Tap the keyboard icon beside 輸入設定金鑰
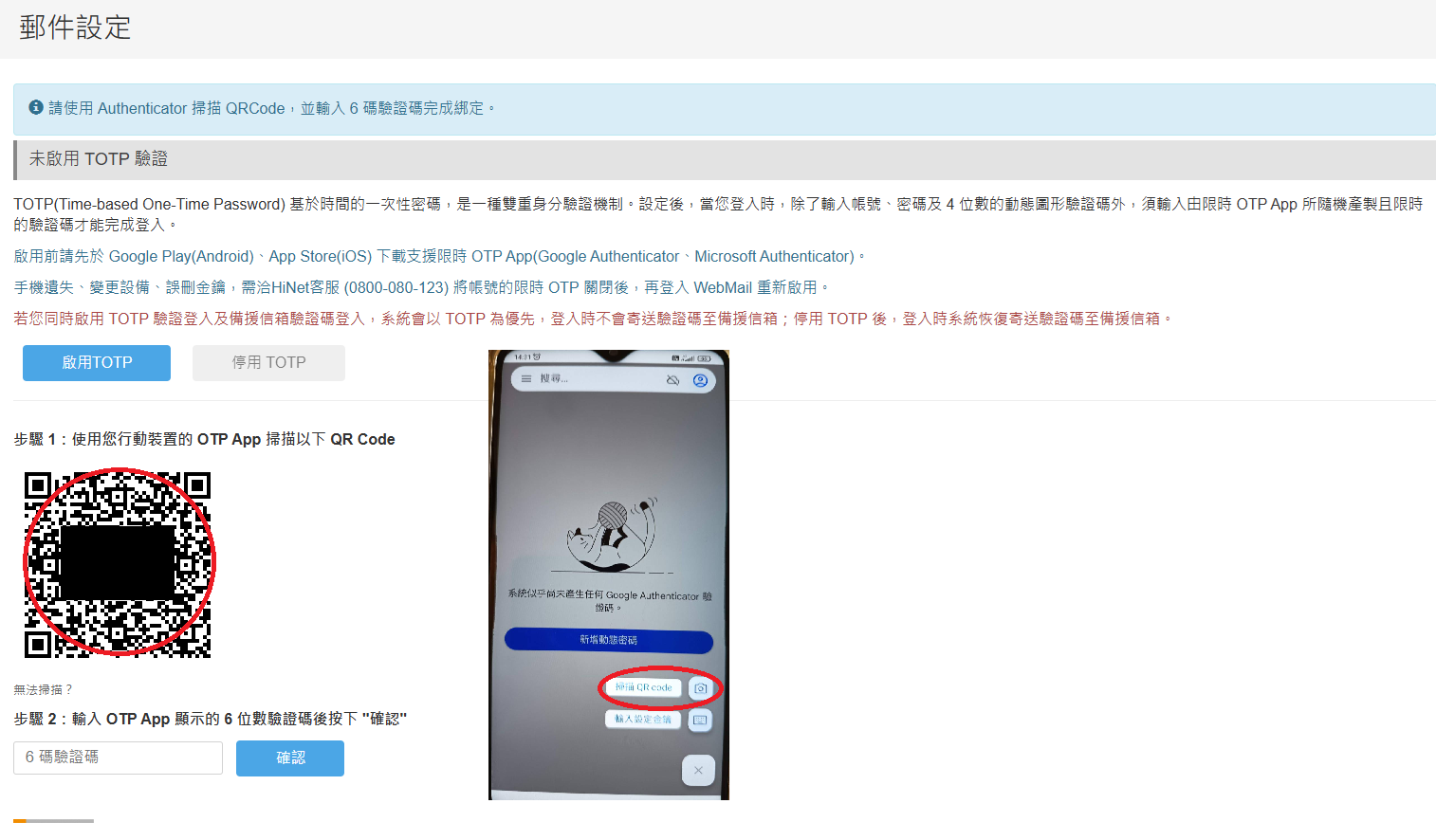This screenshot has width=1436, height=840. [700, 720]
